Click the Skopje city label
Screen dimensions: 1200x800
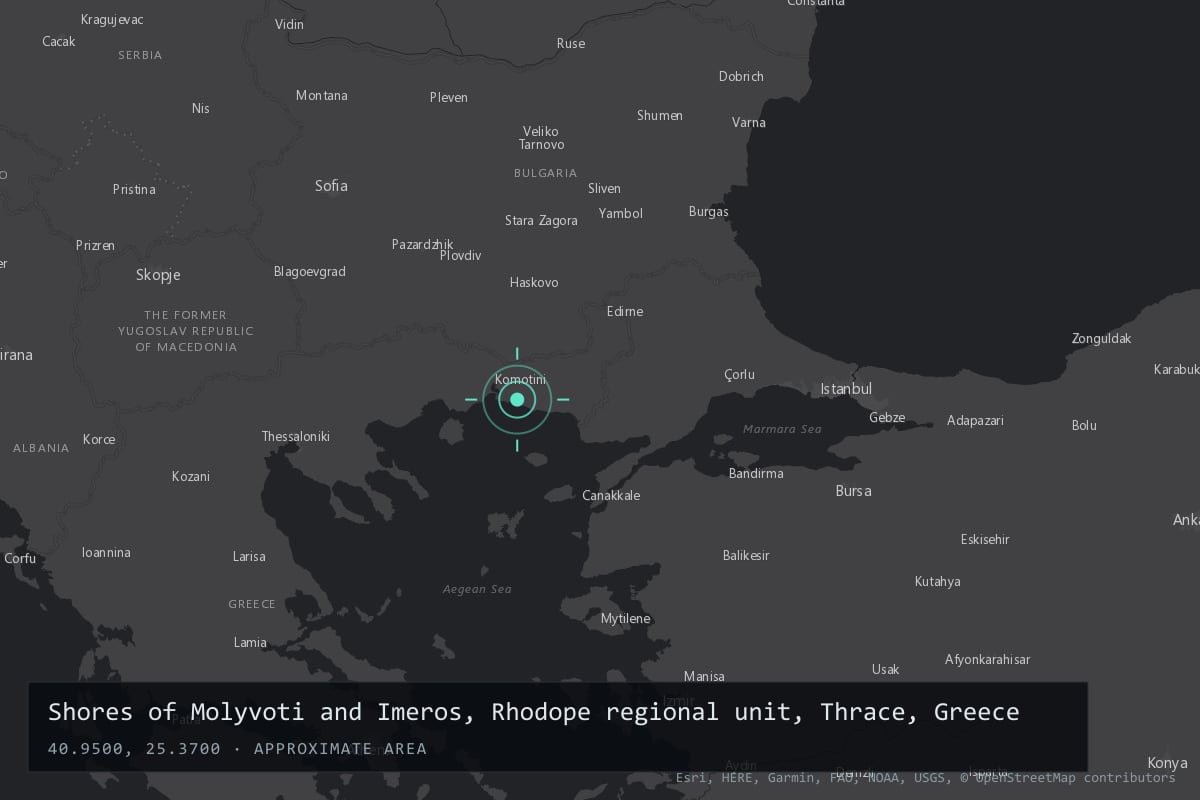pyautogui.click(x=158, y=275)
